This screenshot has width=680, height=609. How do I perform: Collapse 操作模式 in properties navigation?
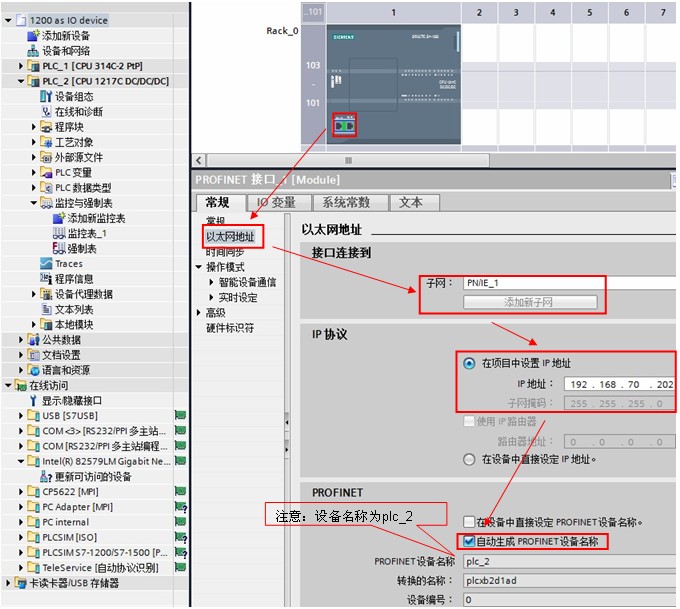point(199,267)
